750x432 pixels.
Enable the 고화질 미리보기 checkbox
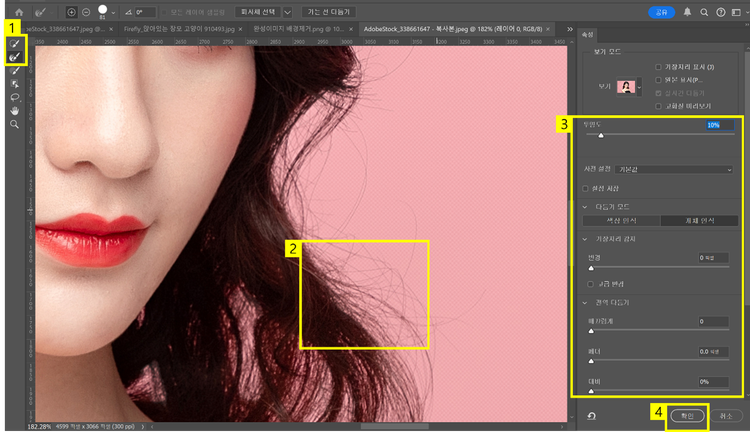pyautogui.click(x=658, y=104)
